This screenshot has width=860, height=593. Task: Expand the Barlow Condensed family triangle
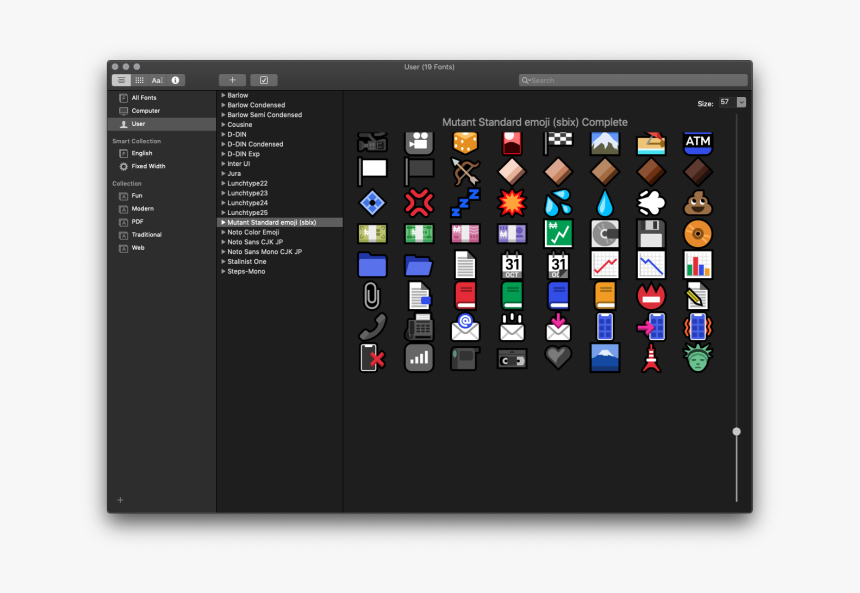pyautogui.click(x=223, y=105)
